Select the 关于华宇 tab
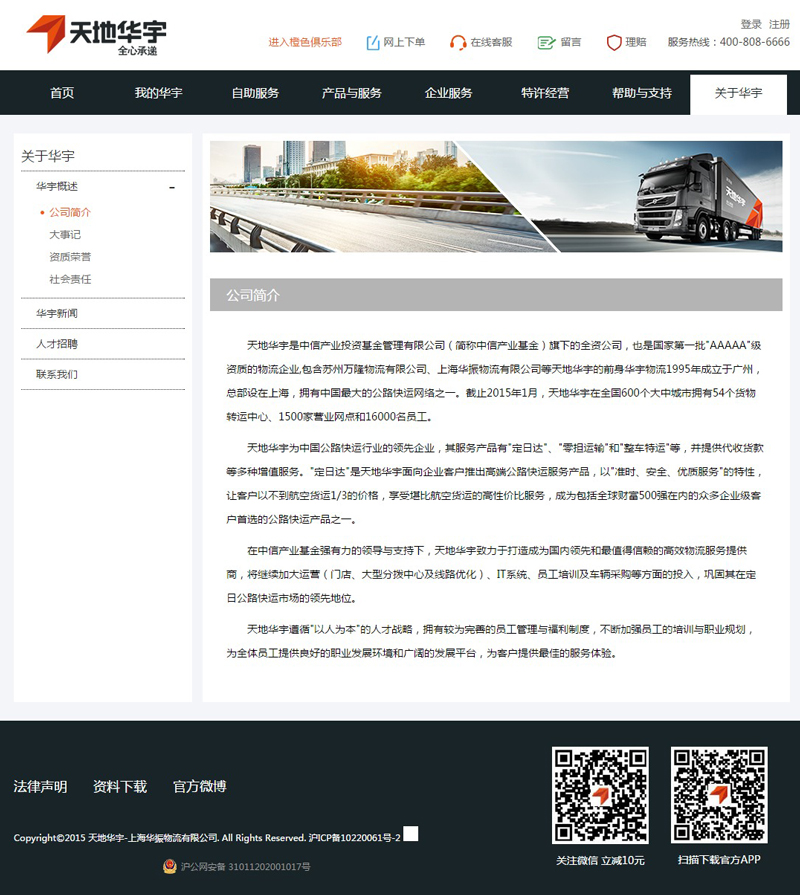 (x=738, y=94)
